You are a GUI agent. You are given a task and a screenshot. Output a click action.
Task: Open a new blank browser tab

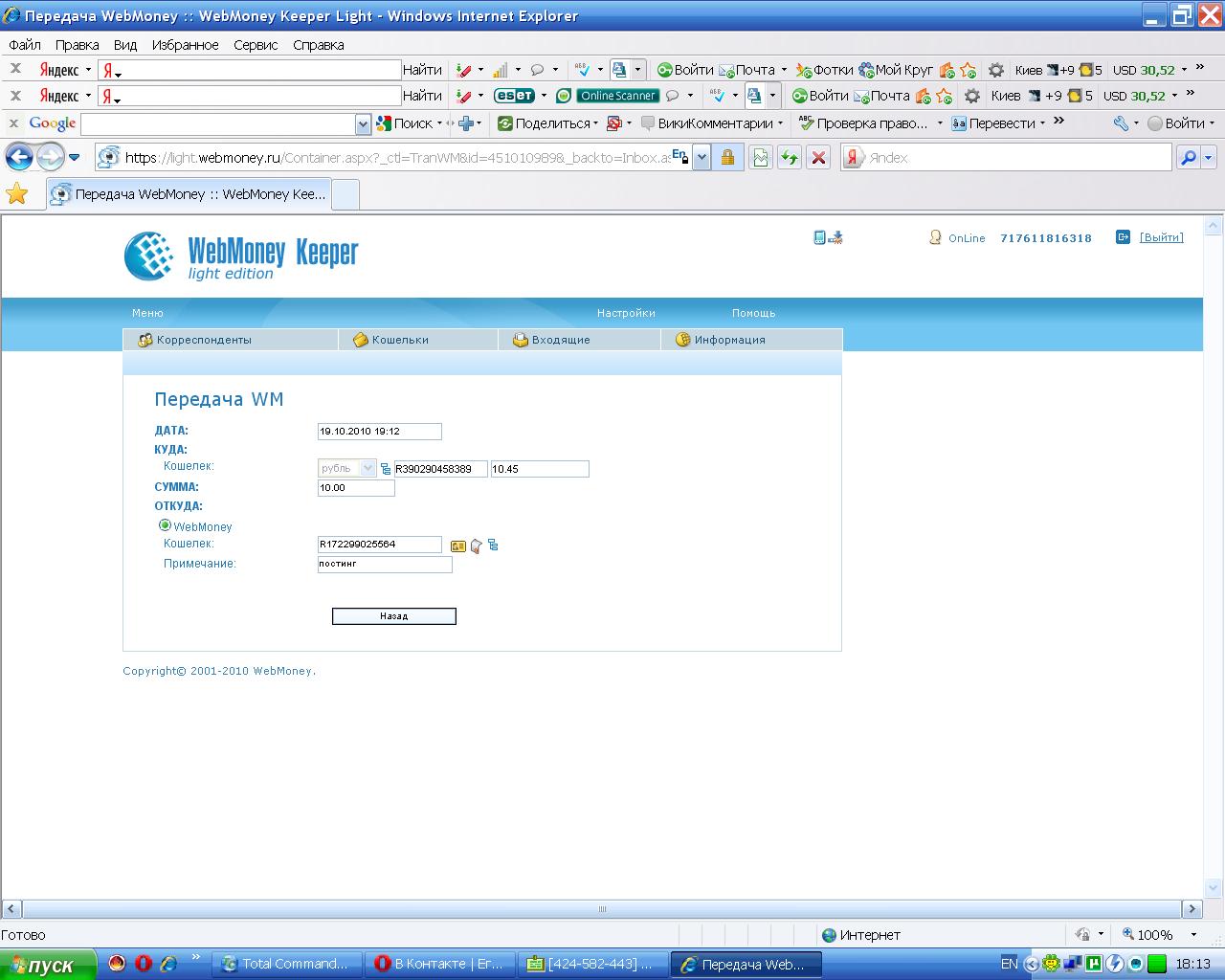[x=345, y=194]
